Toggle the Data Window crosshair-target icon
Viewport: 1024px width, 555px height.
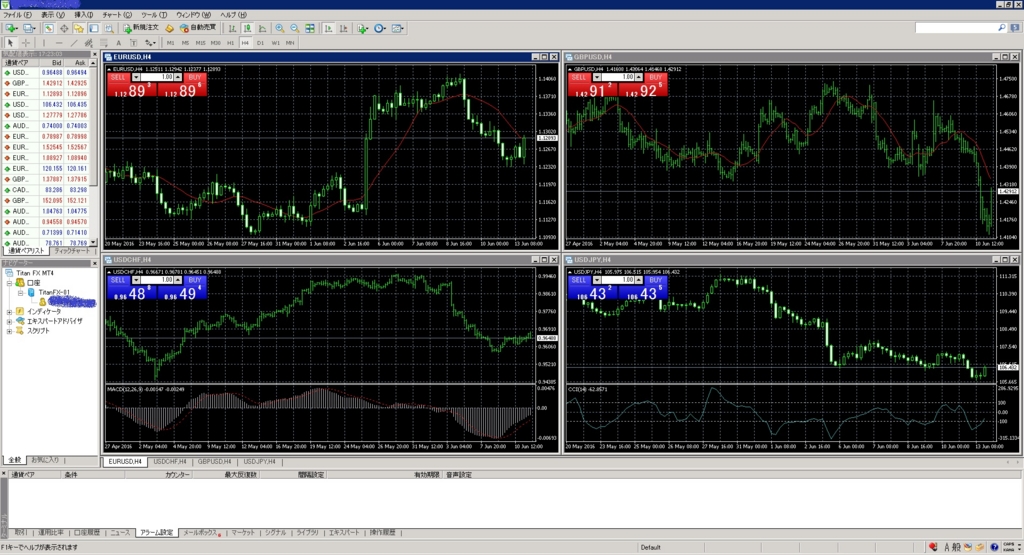pyautogui.click(x=64, y=28)
